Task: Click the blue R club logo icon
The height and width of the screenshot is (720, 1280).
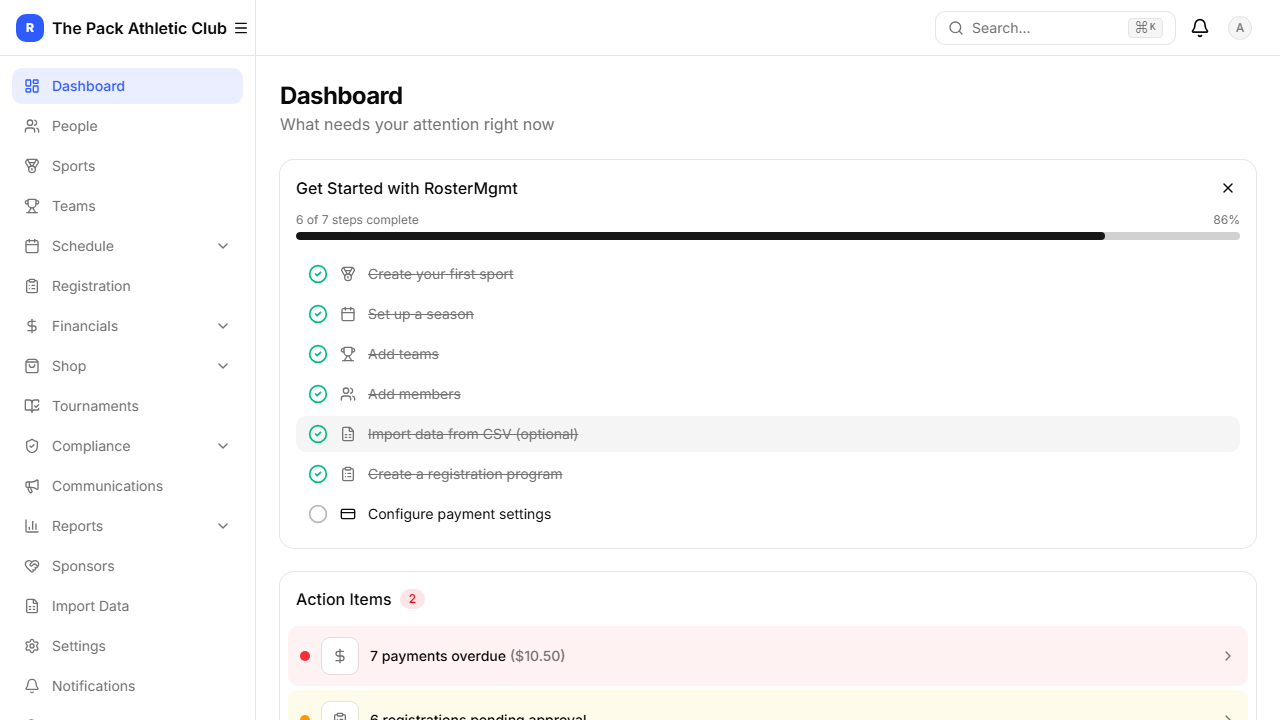Action: coord(30,28)
